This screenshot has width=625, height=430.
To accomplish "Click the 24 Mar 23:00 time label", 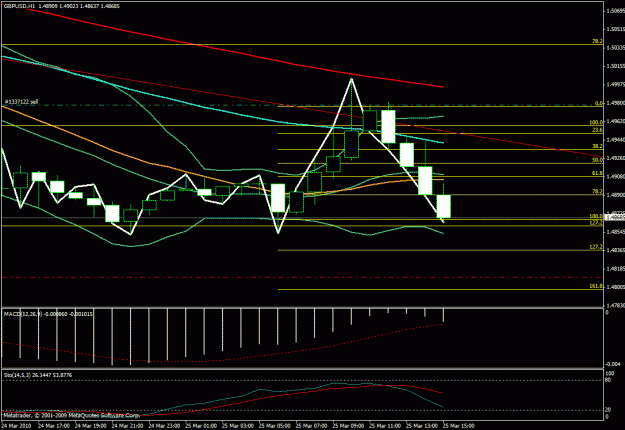I will pyautogui.click(x=164, y=426).
